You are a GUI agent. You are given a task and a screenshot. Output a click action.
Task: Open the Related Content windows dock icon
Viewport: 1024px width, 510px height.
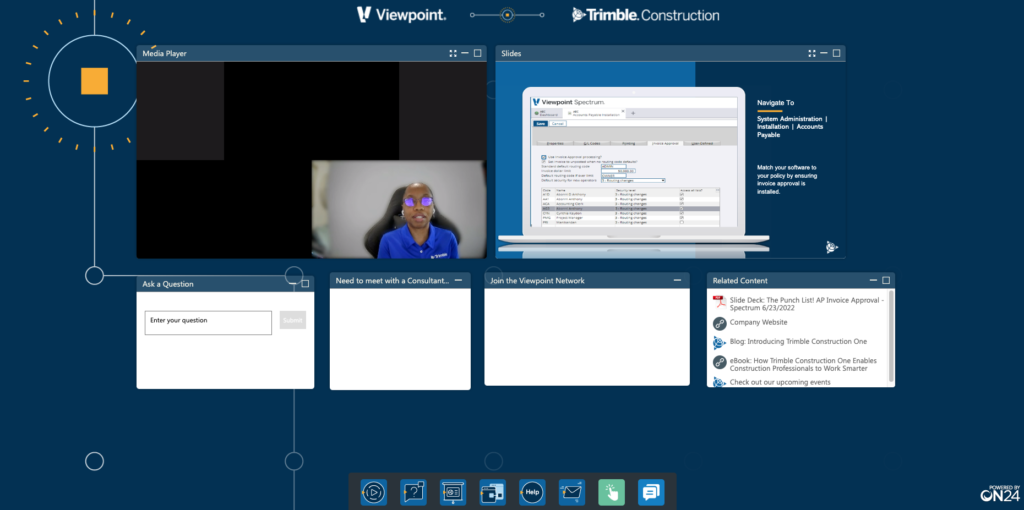(x=492, y=492)
